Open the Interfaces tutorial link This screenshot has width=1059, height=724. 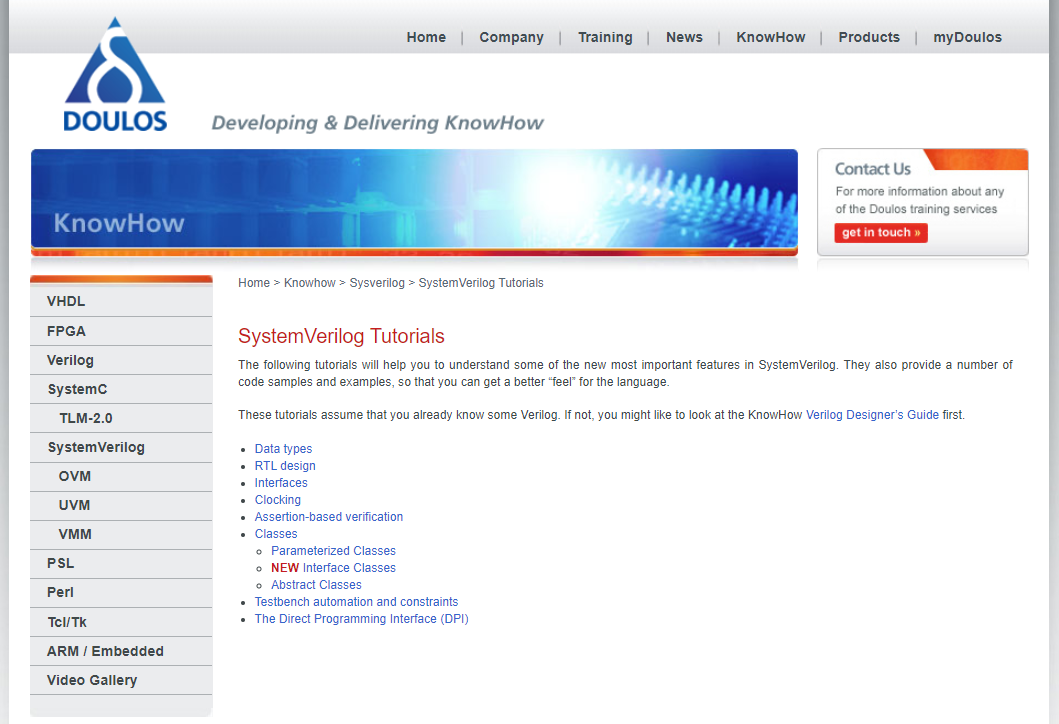(x=281, y=482)
